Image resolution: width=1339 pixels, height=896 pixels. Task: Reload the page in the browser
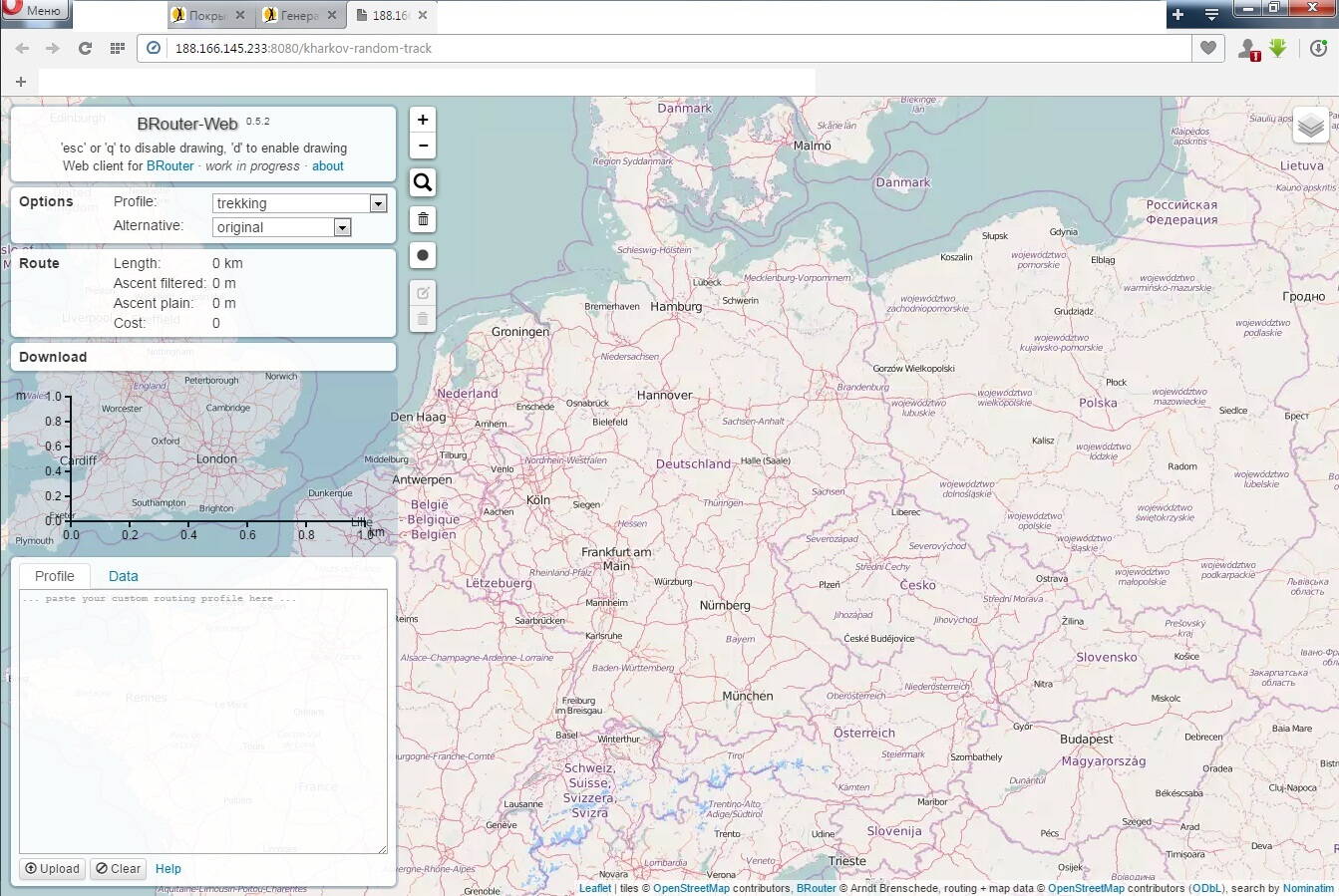[85, 48]
